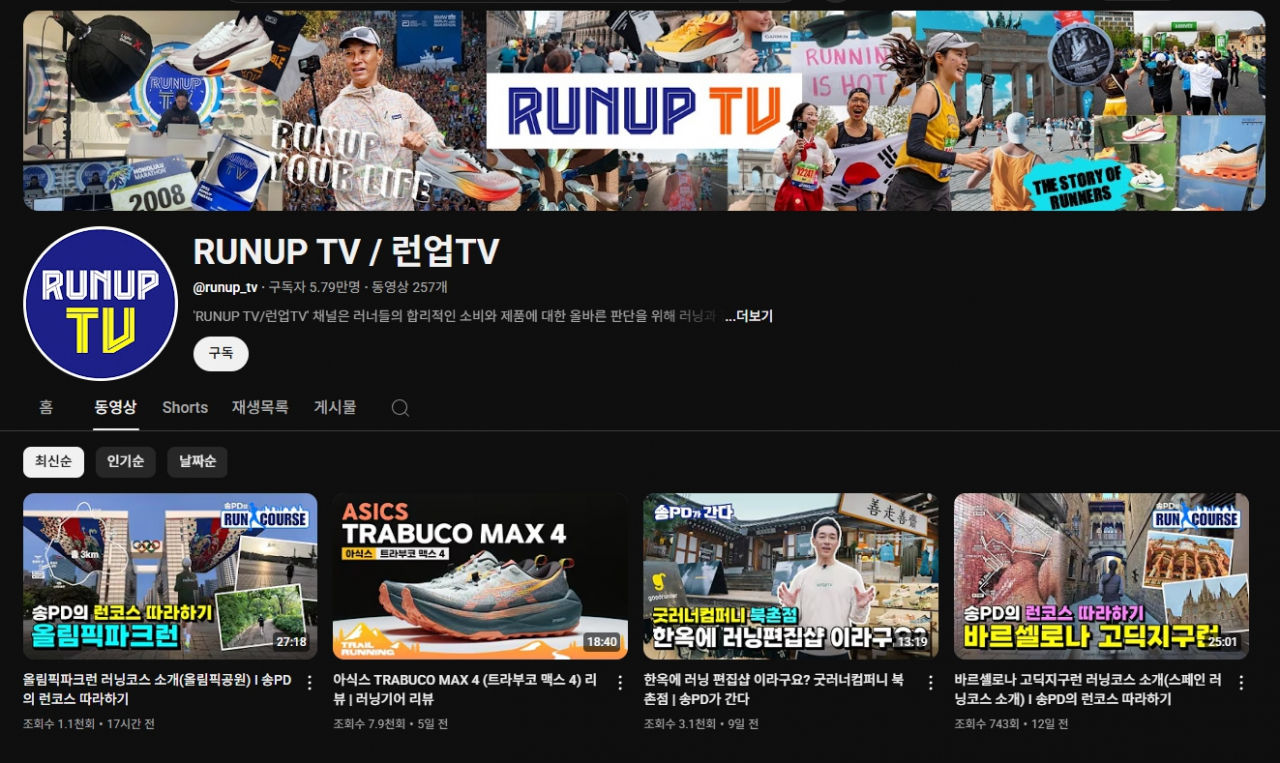Viewport: 1280px width, 763px height.
Task: Select the 최신순 sort chip
Action: click(x=53, y=462)
